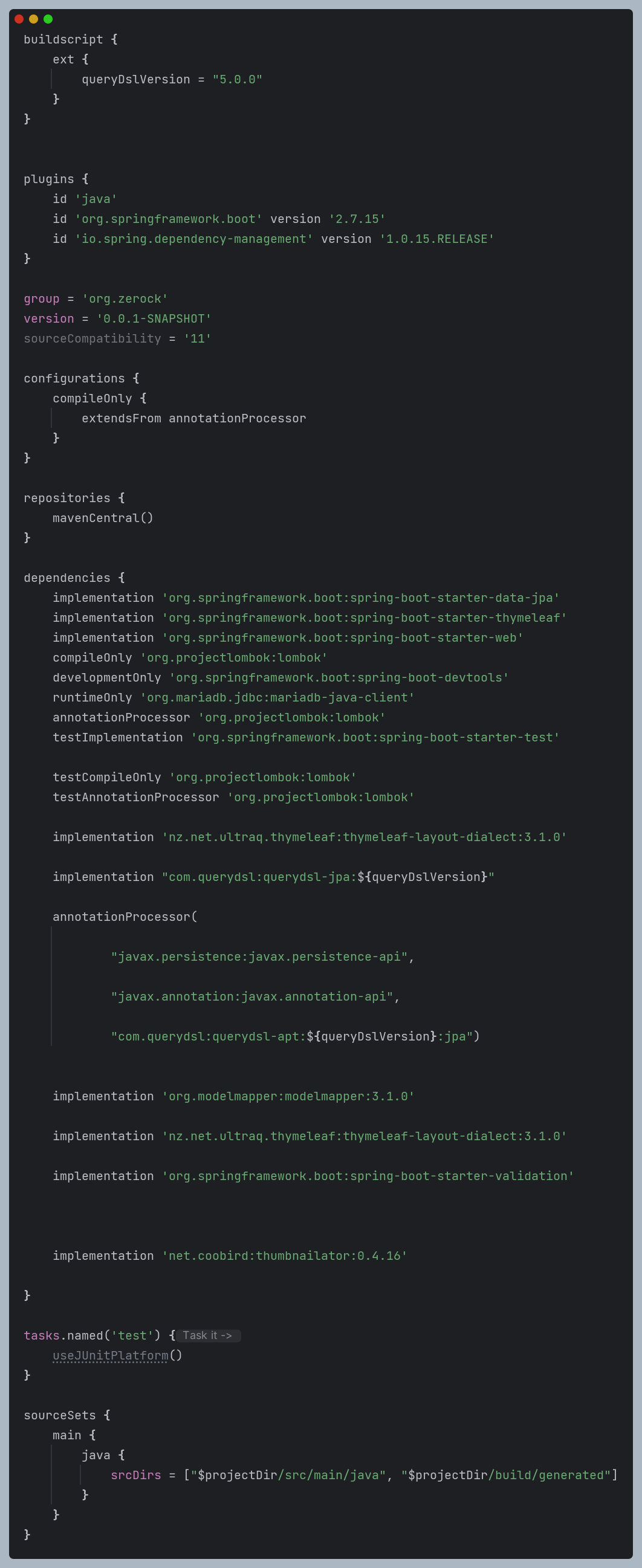Screen dimensions: 642x1568
Task: Click the spring boot version '2.7.15' string
Action: 357,219
